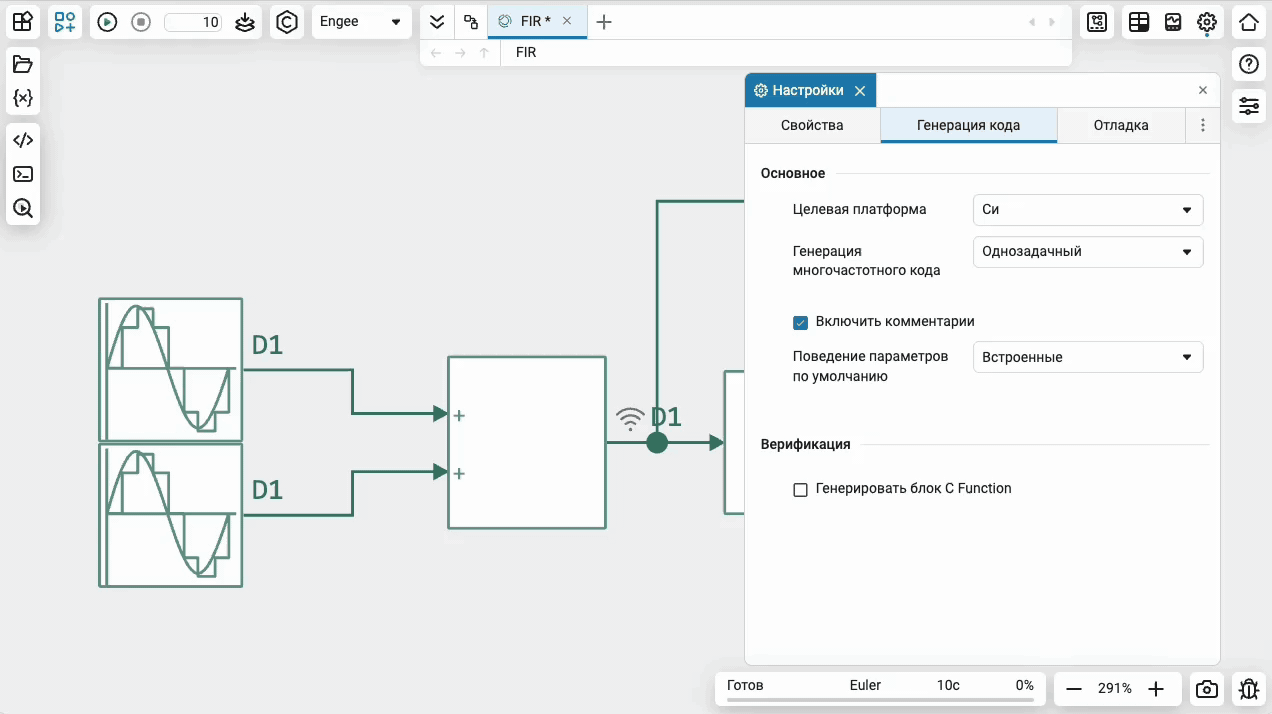Screen dimensions: 1272x714
Task: Take a canvas screenshot camera icon
Action: [x=1207, y=689]
